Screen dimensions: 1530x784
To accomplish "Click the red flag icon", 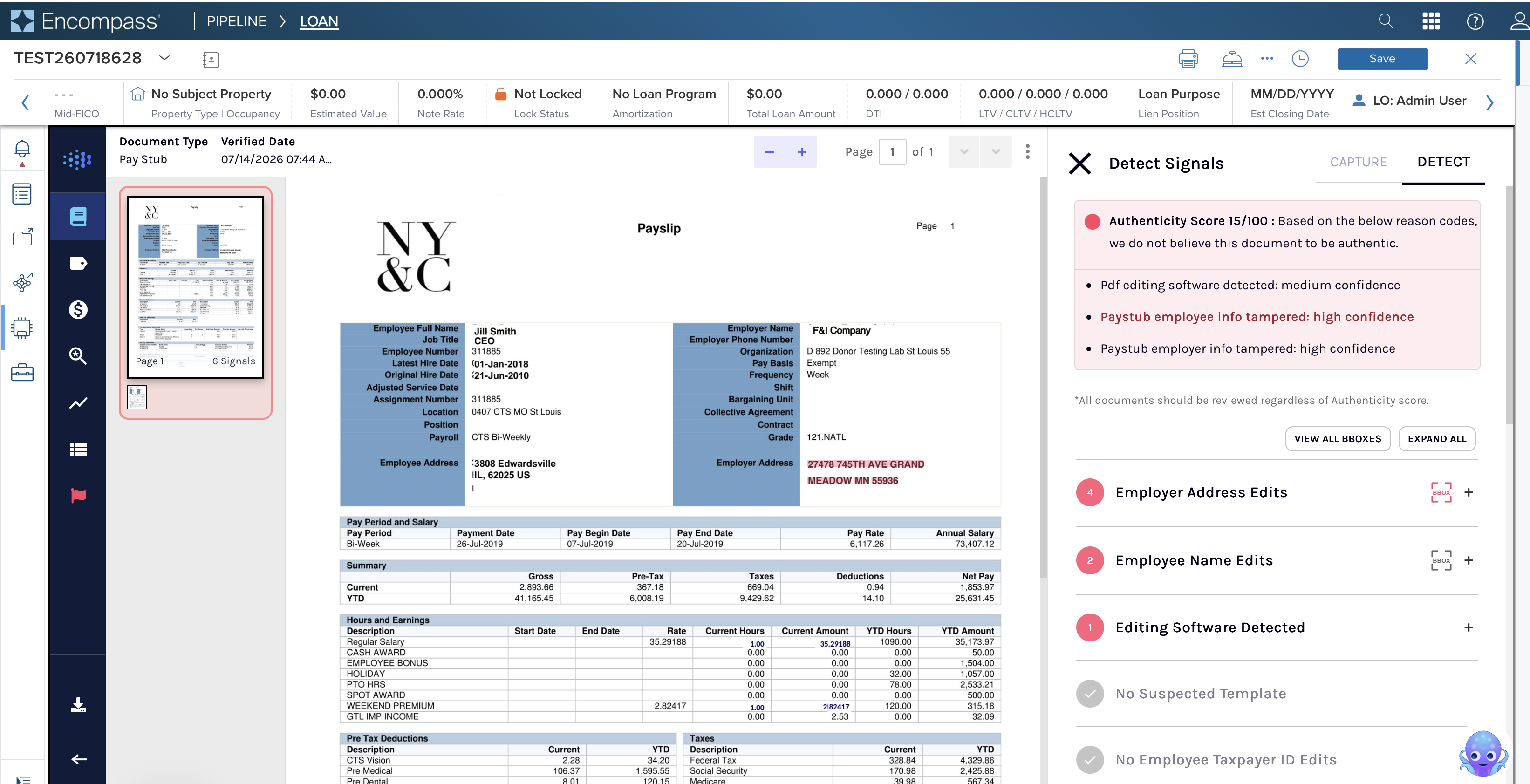I will pos(78,495).
